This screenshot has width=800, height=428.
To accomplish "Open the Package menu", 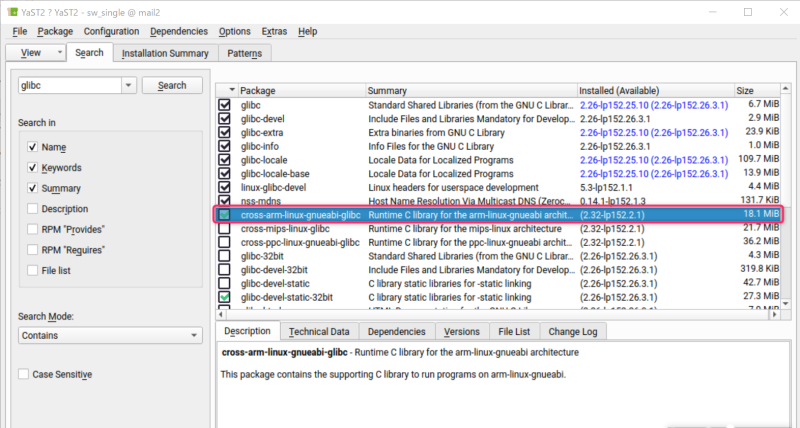I will click(55, 31).
